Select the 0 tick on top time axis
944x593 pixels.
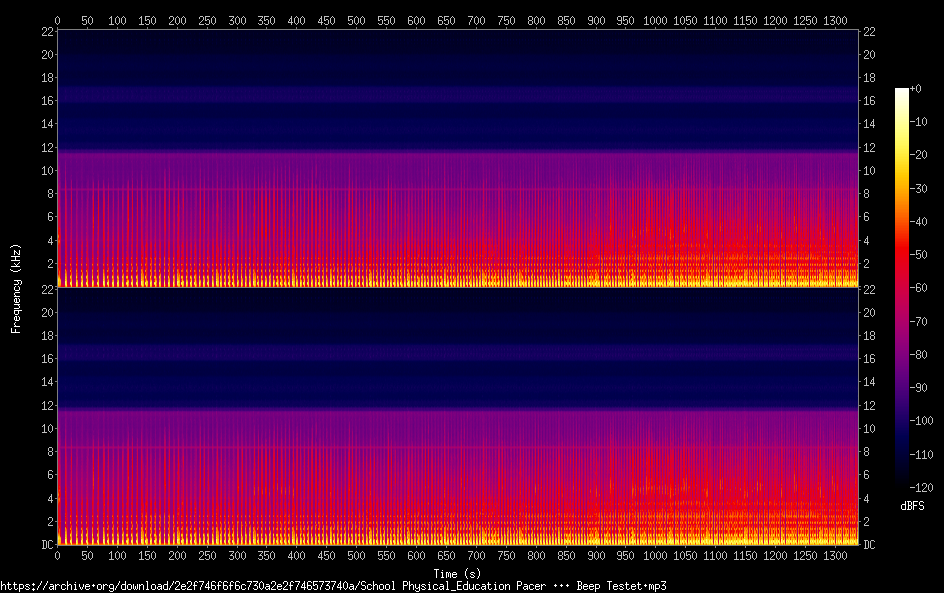(x=57, y=20)
